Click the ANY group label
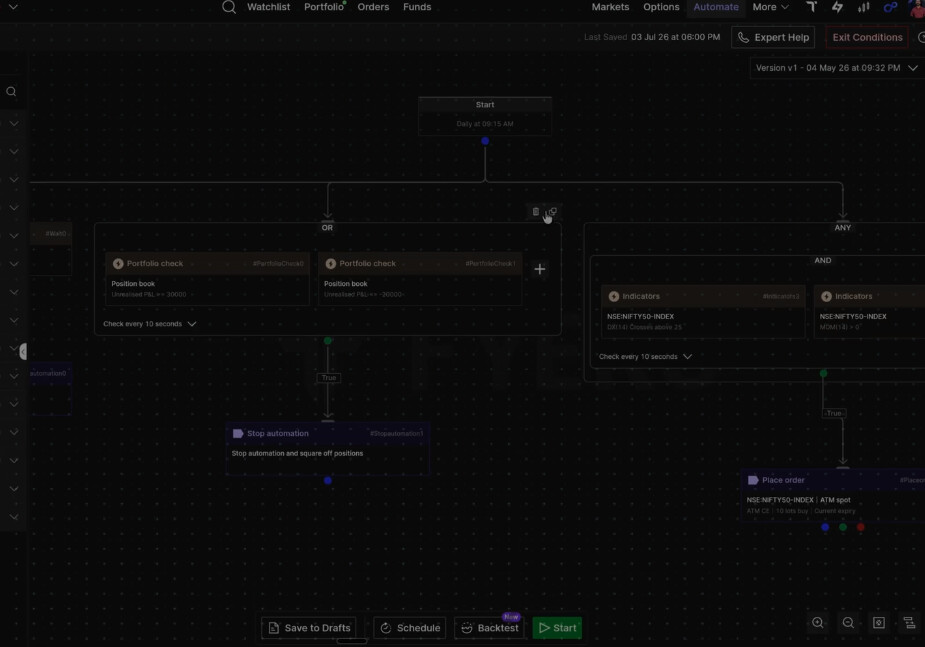925x647 pixels. tap(842, 228)
